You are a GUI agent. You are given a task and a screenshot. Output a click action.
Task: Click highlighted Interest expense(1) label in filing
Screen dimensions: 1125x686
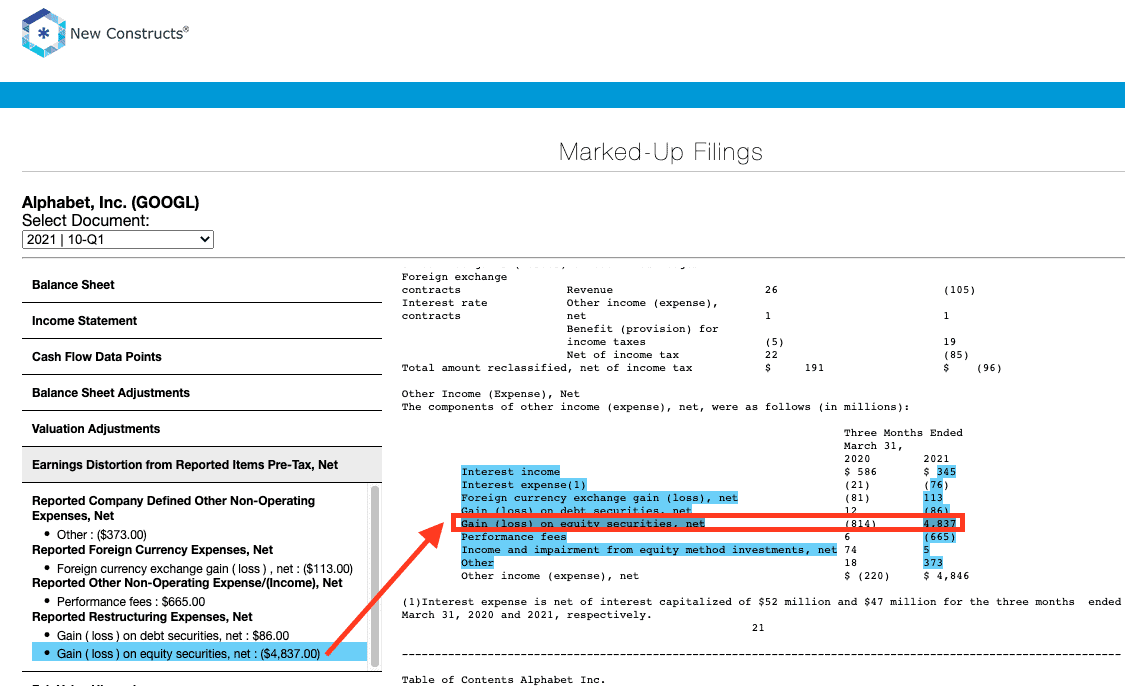click(x=524, y=484)
